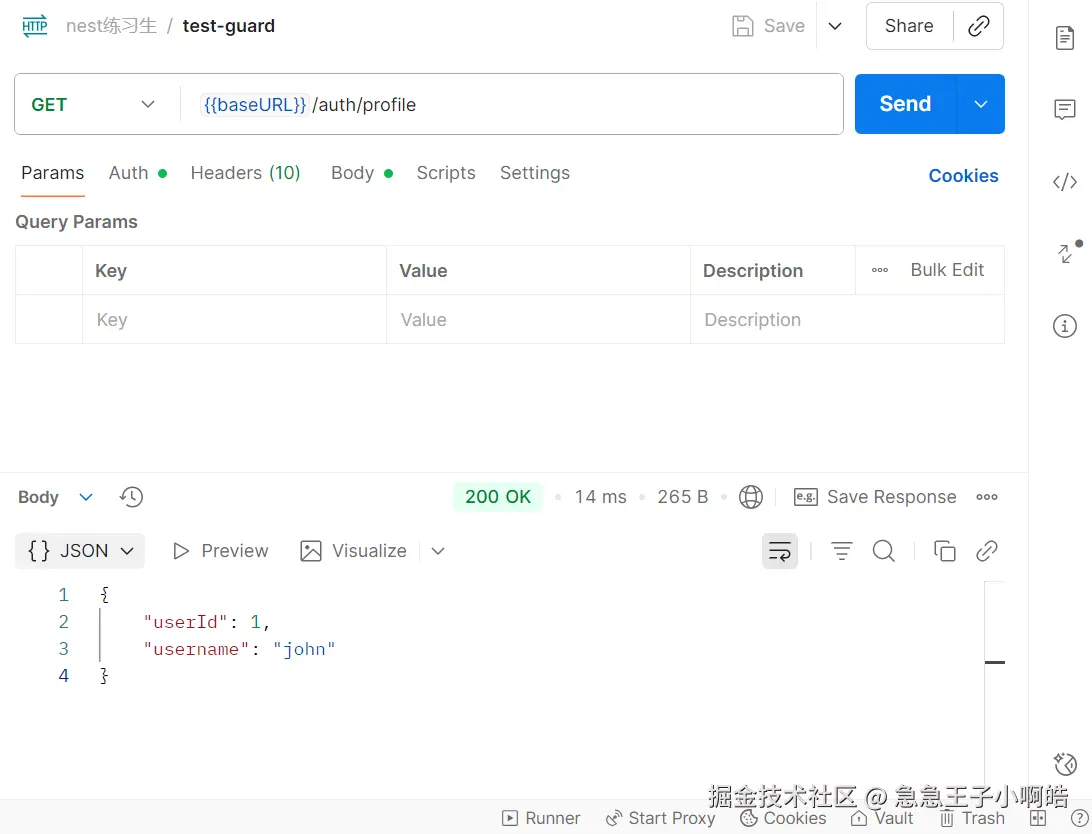Image resolution: width=1092 pixels, height=834 pixels.
Task: Click response line number 1
Action: click(63, 595)
